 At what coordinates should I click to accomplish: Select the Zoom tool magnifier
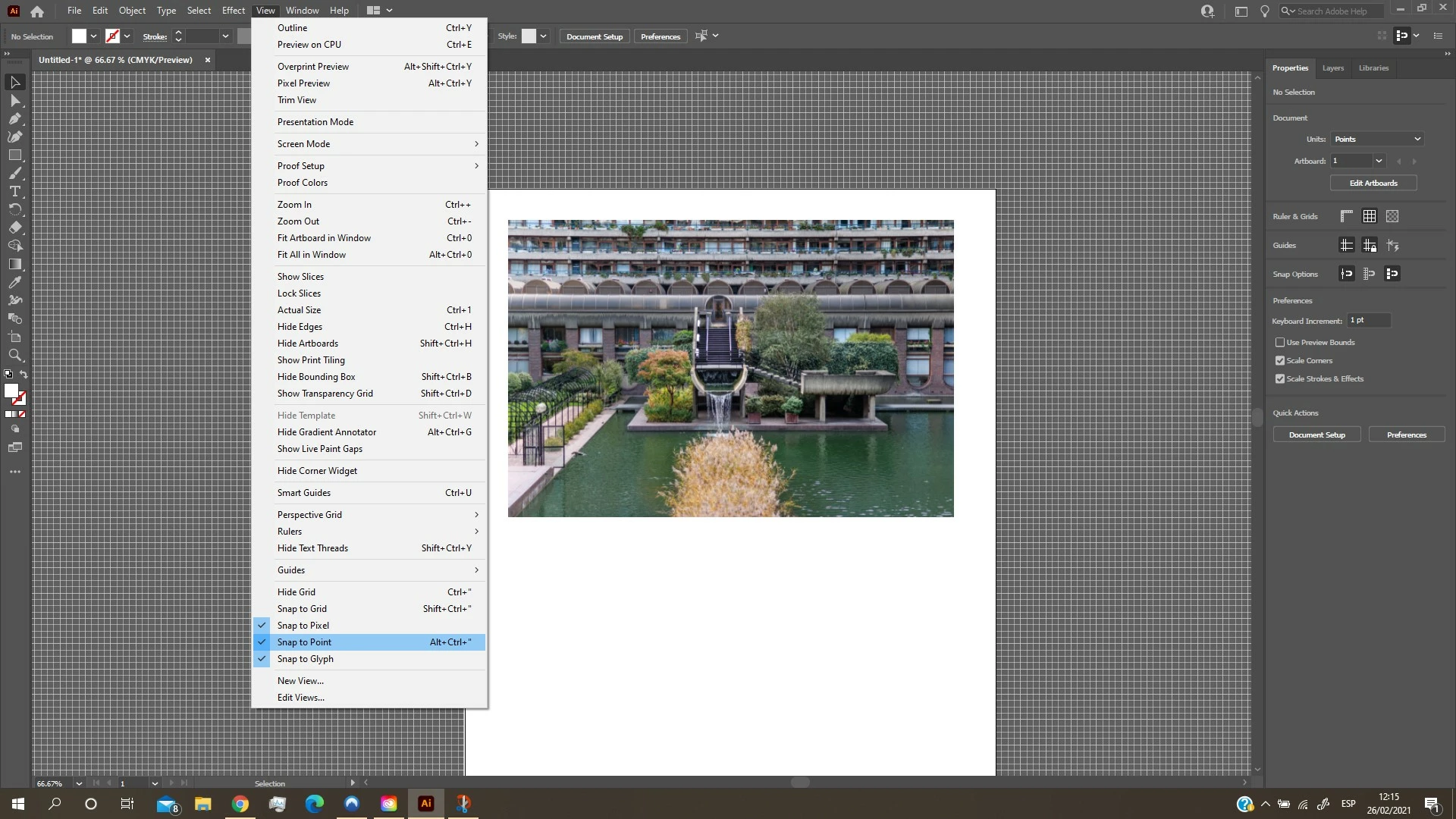14,355
